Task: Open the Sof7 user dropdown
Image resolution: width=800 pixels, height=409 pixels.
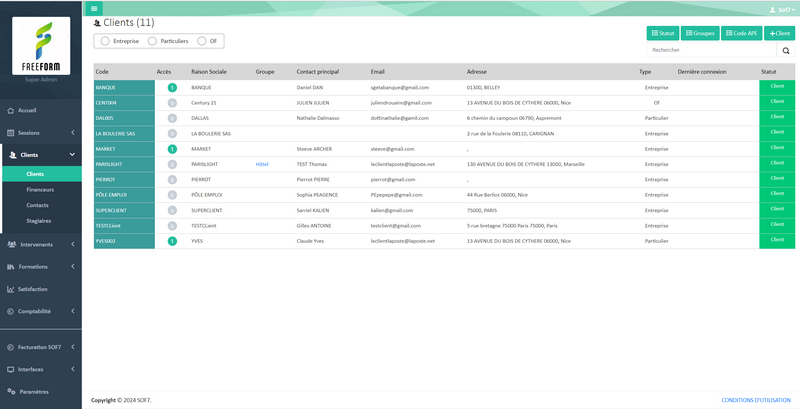Action: point(778,8)
